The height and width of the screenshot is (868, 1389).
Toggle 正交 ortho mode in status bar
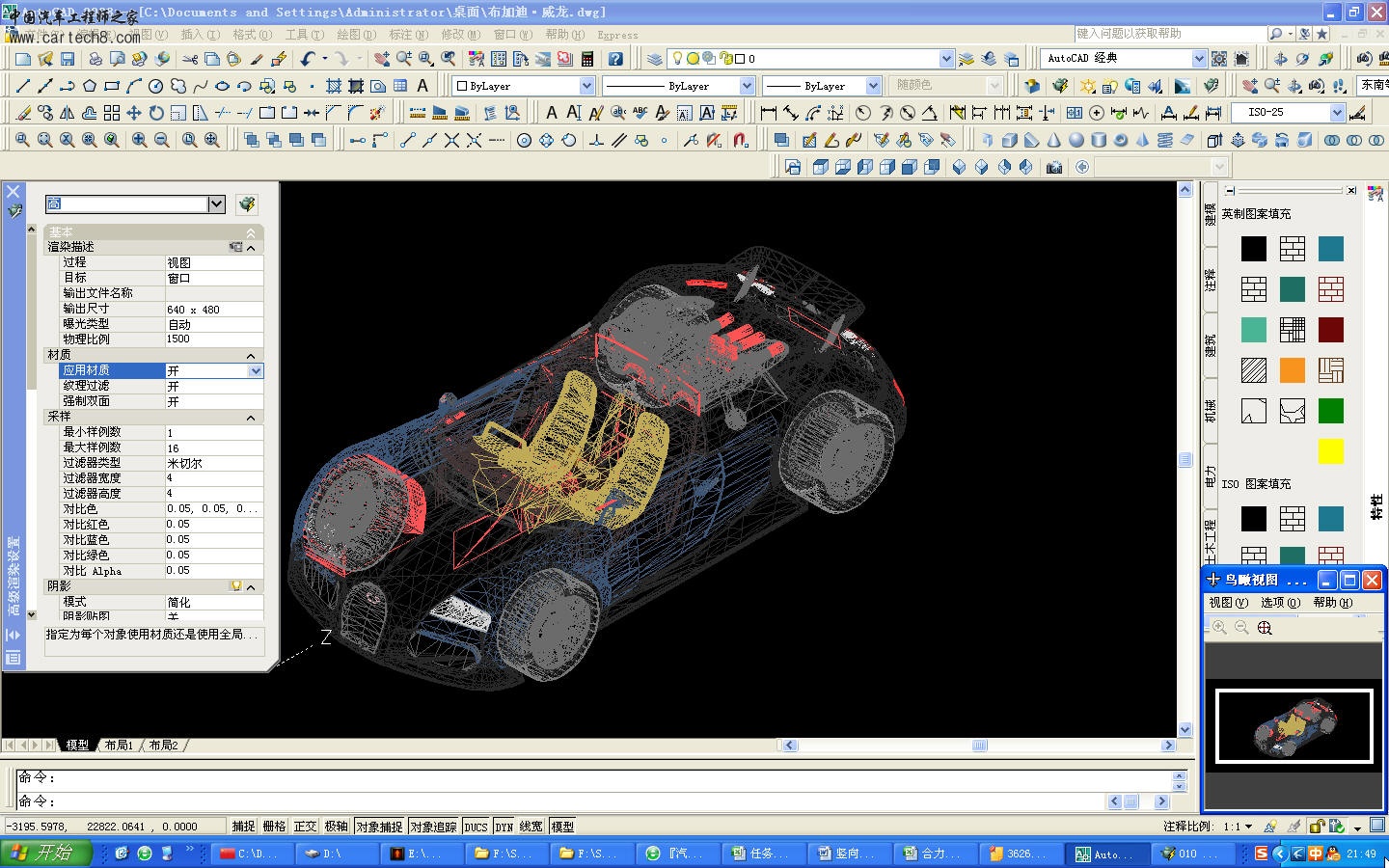point(305,827)
